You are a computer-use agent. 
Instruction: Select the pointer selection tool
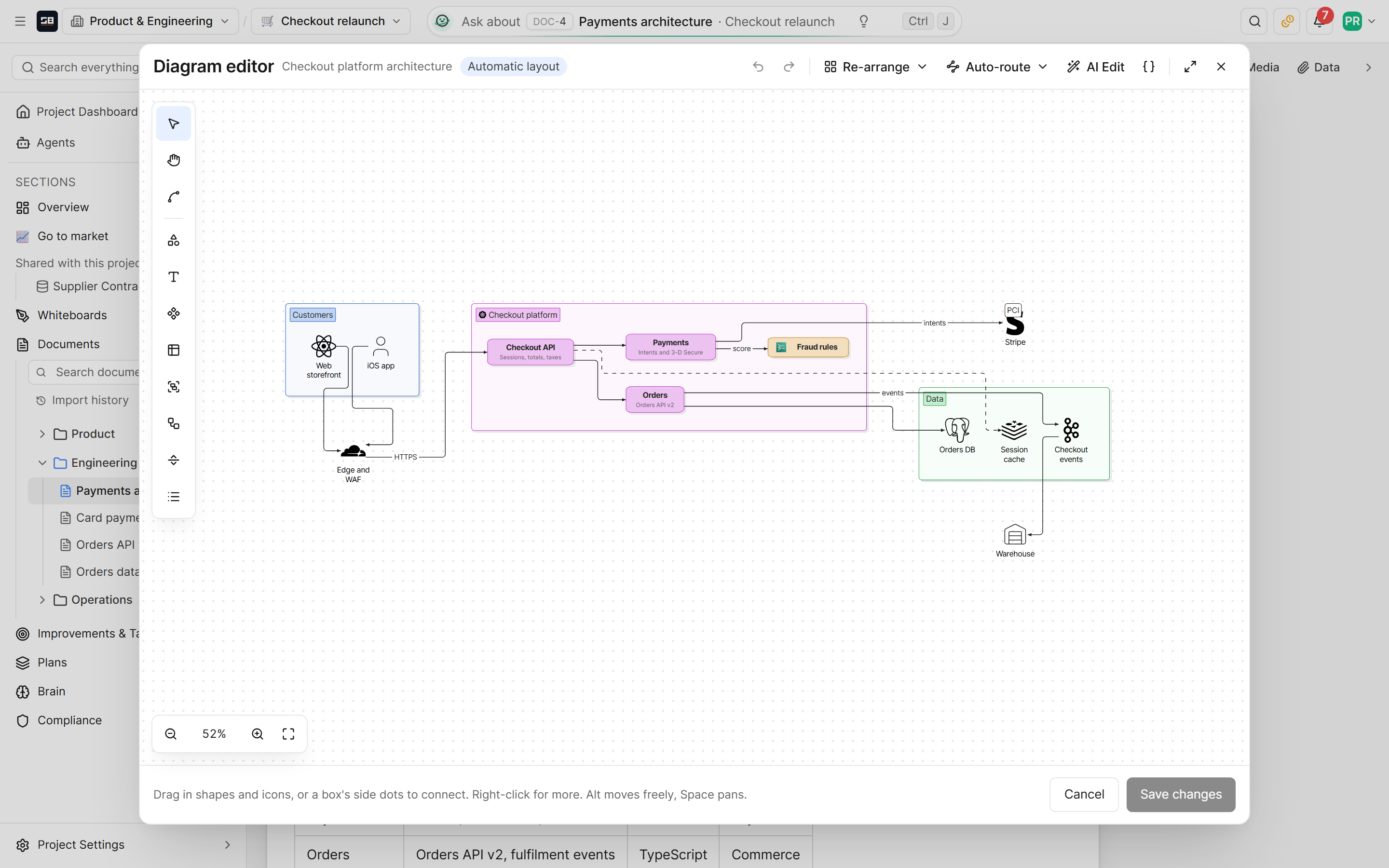pos(173,123)
